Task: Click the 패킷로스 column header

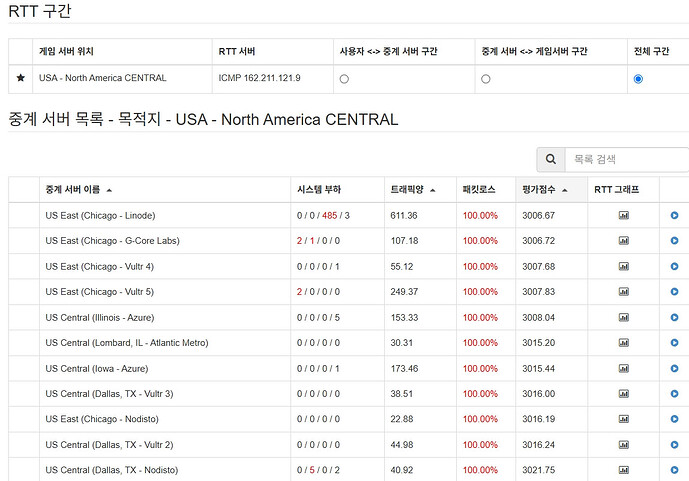Action: 479,190
